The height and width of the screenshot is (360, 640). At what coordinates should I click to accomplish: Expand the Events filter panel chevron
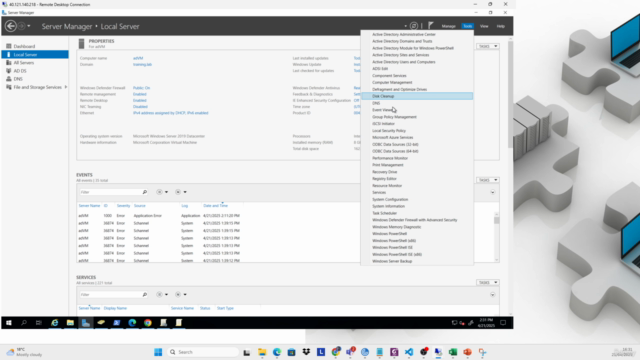point(493,192)
